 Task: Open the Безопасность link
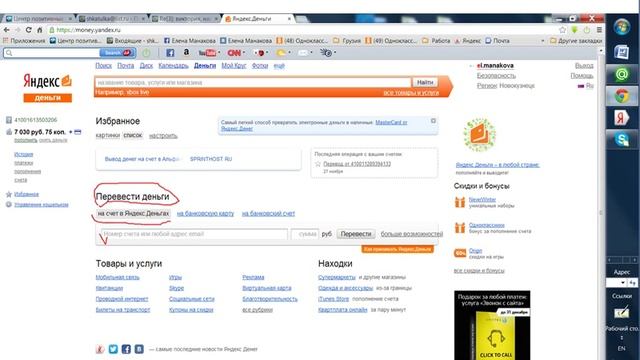(x=496, y=76)
